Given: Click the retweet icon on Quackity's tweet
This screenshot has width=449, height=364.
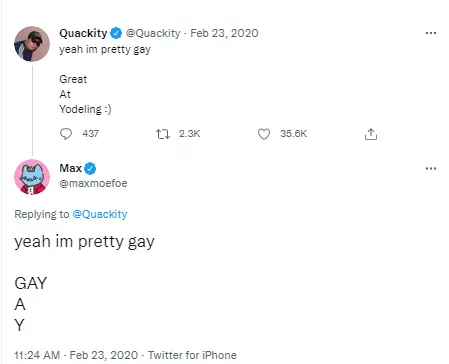Looking at the screenshot, I should 163,134.
